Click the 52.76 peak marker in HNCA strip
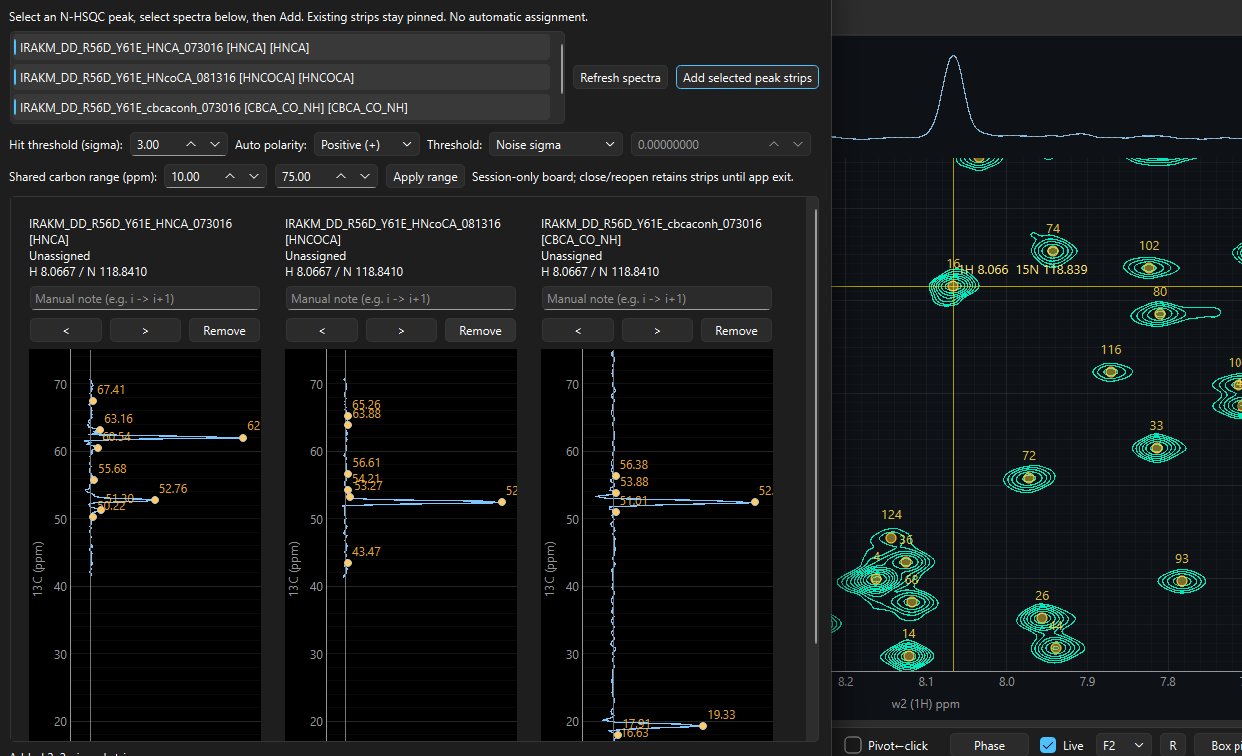1242x756 pixels. pos(155,500)
